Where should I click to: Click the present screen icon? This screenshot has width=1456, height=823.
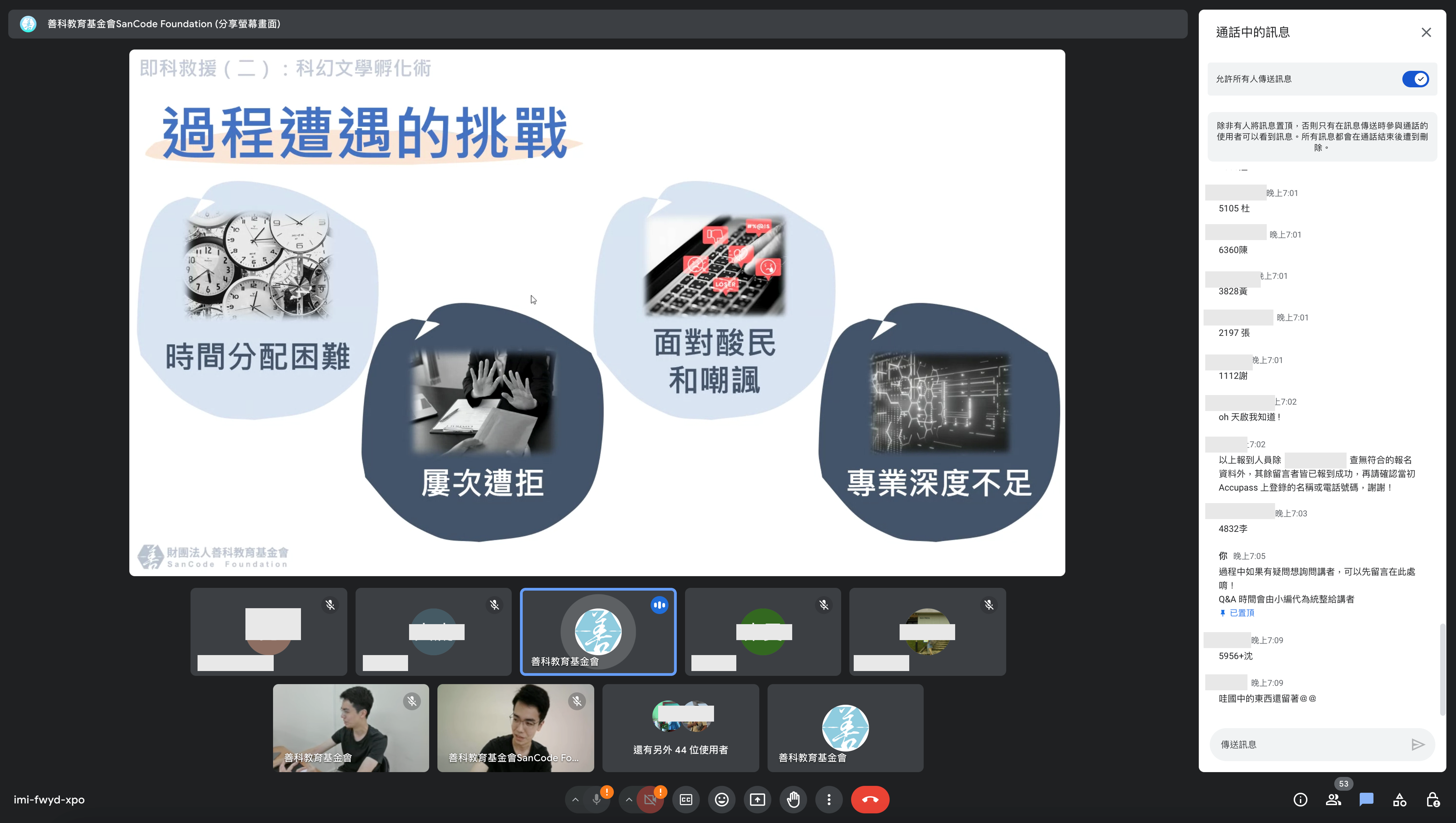(x=757, y=800)
